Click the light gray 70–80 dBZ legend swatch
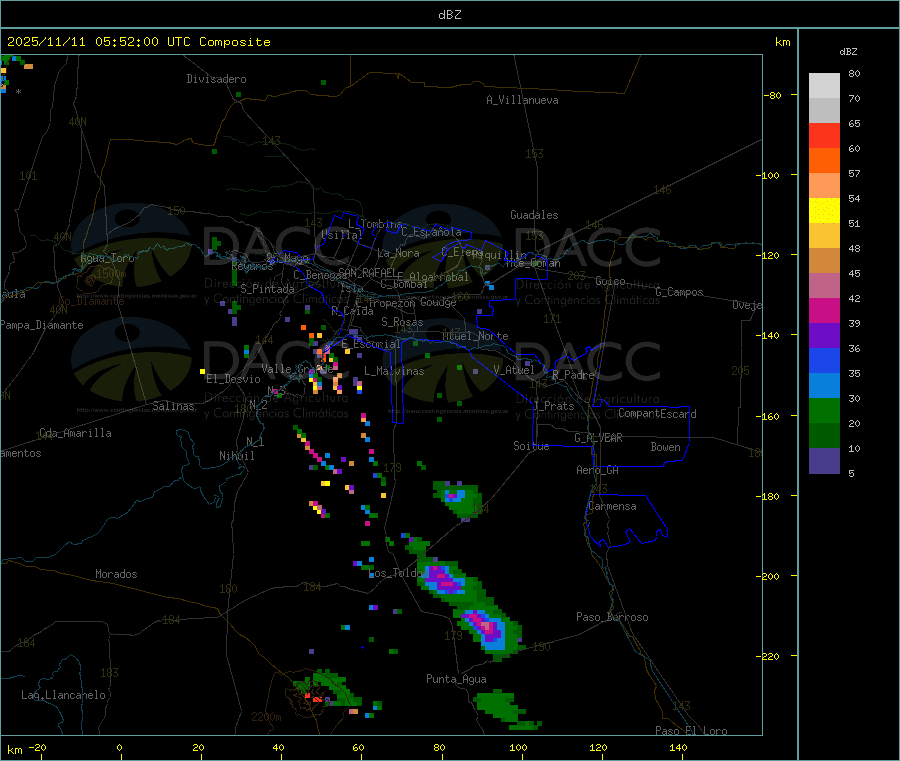 (x=824, y=86)
